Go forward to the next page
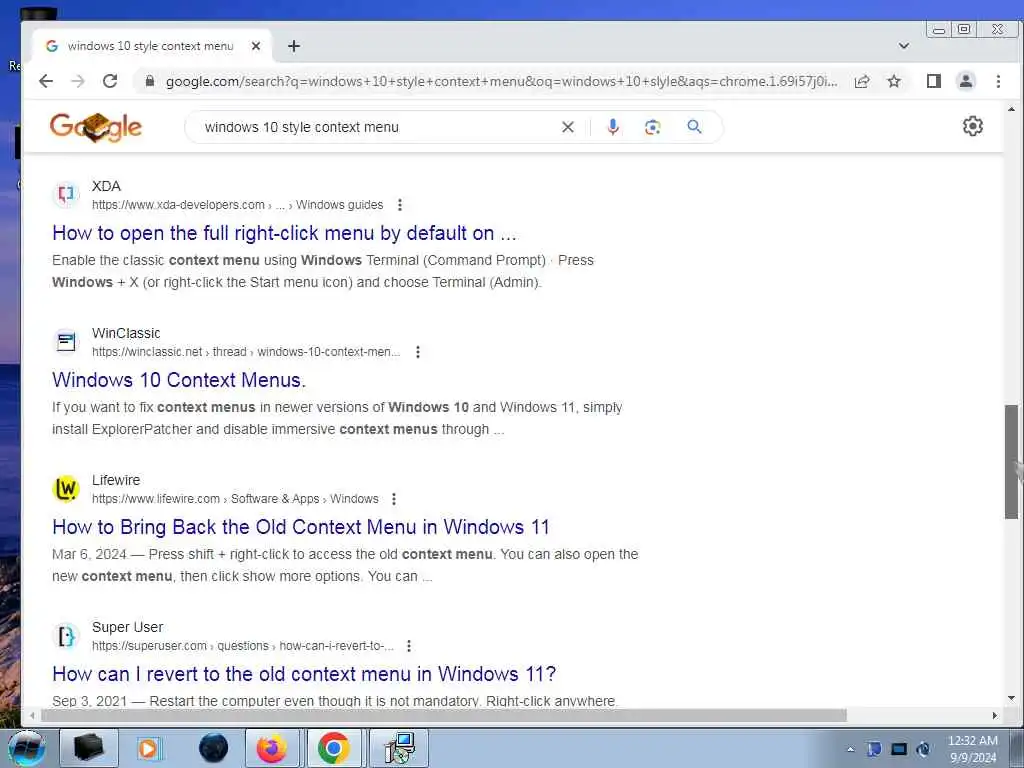Viewport: 1024px width, 768px height. tap(78, 81)
